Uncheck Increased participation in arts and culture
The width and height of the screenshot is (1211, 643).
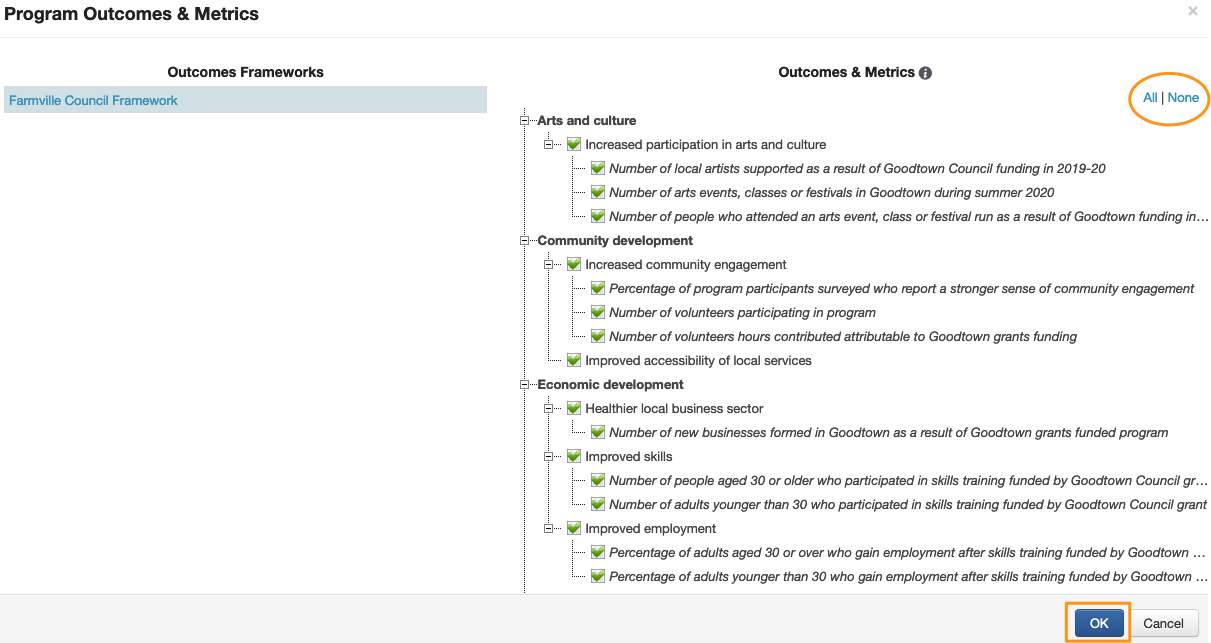click(574, 145)
